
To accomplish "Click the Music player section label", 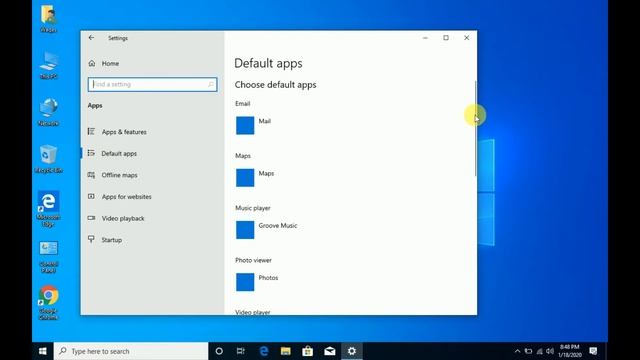I will click(253, 208).
